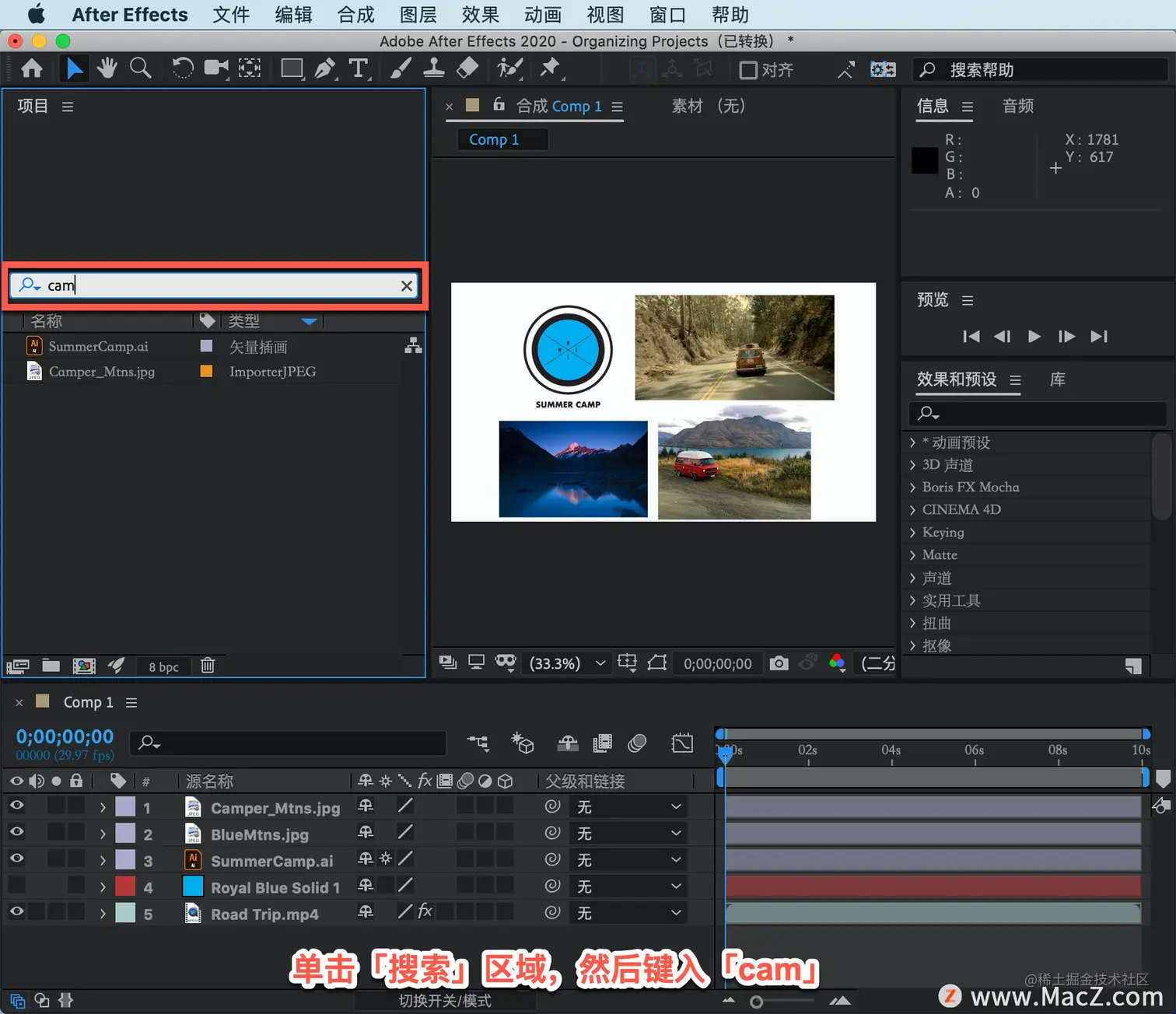This screenshot has height=1014, width=1176.
Task: Open parent dropdown for BlueMtns.jpg layer
Action: pos(628,834)
